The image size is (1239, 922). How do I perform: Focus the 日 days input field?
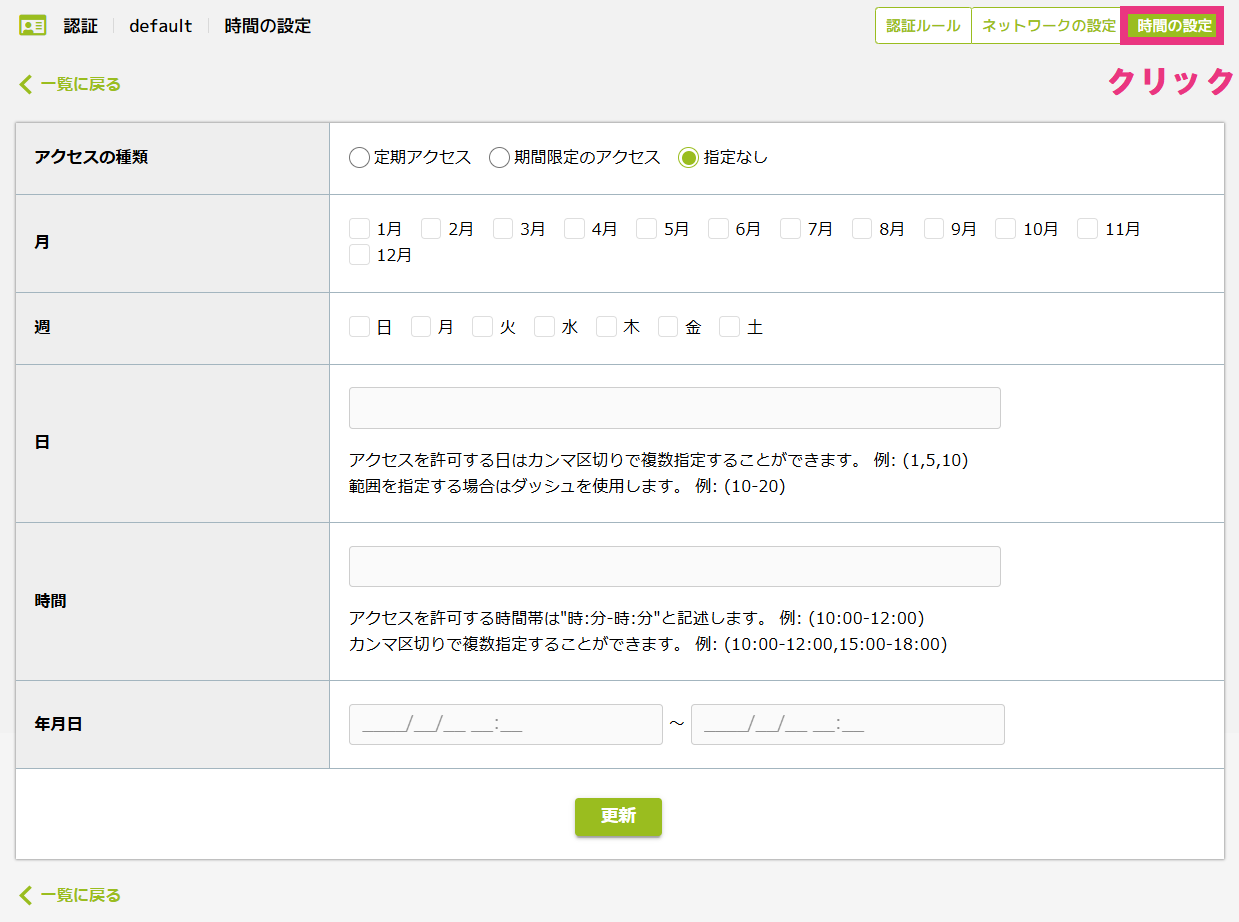675,408
